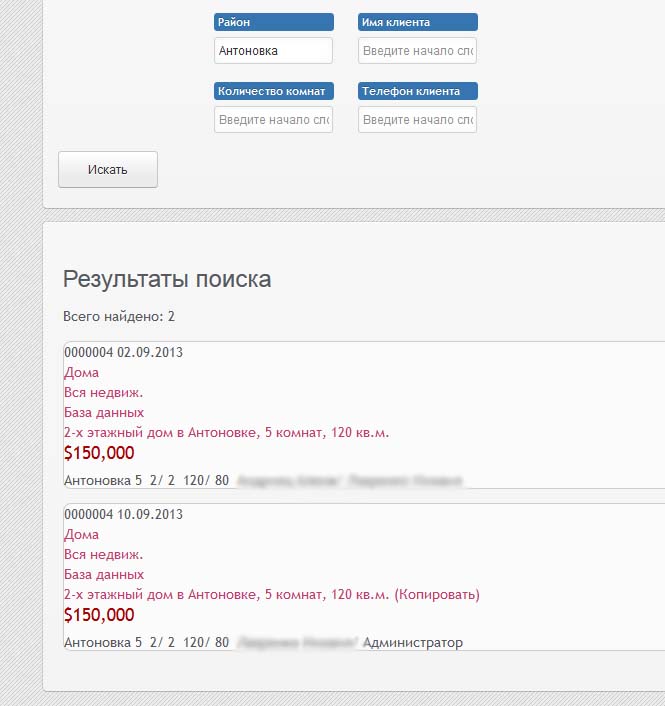The image size is (665, 706).
Task: Open the house listing title without Копировать
Action: 226,433
